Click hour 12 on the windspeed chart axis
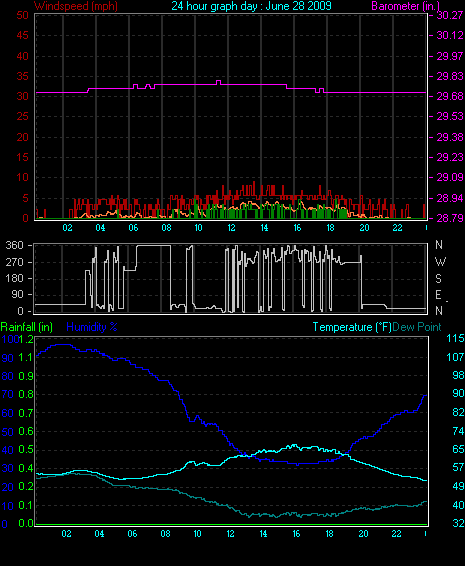Screen dimensions: 465x566 (x=231, y=227)
